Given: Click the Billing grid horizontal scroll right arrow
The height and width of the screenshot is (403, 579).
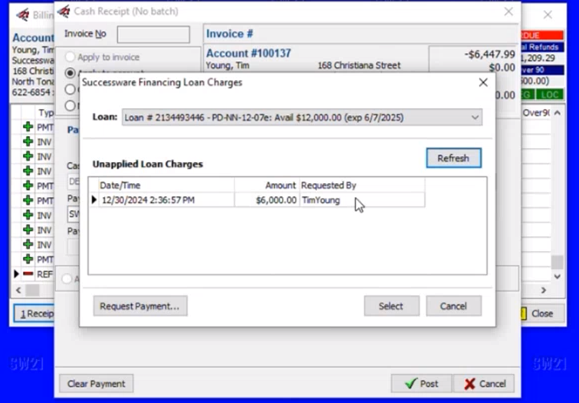Looking at the screenshot, I should pyautogui.click(x=544, y=290).
